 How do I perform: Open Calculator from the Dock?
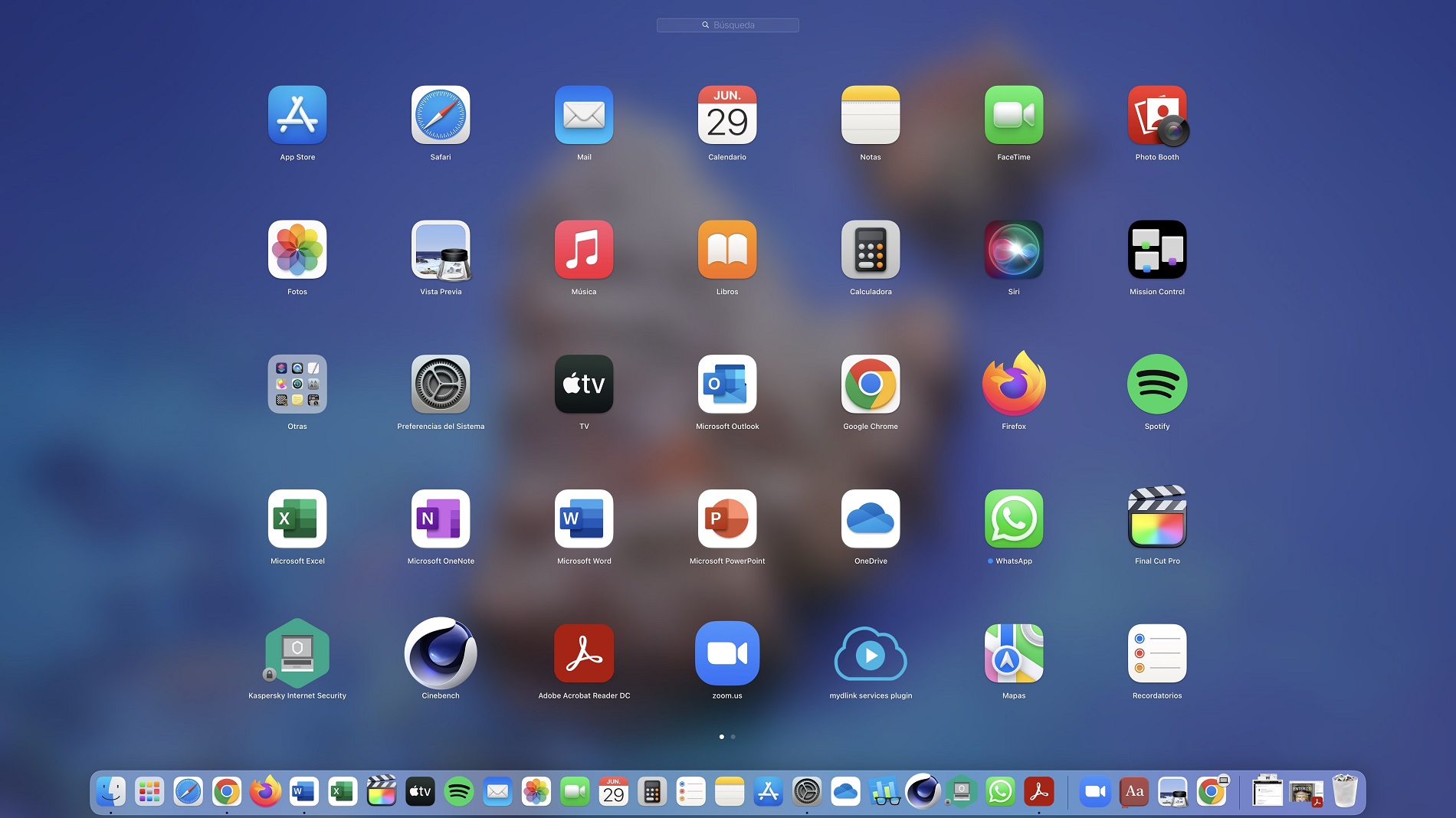[652, 792]
